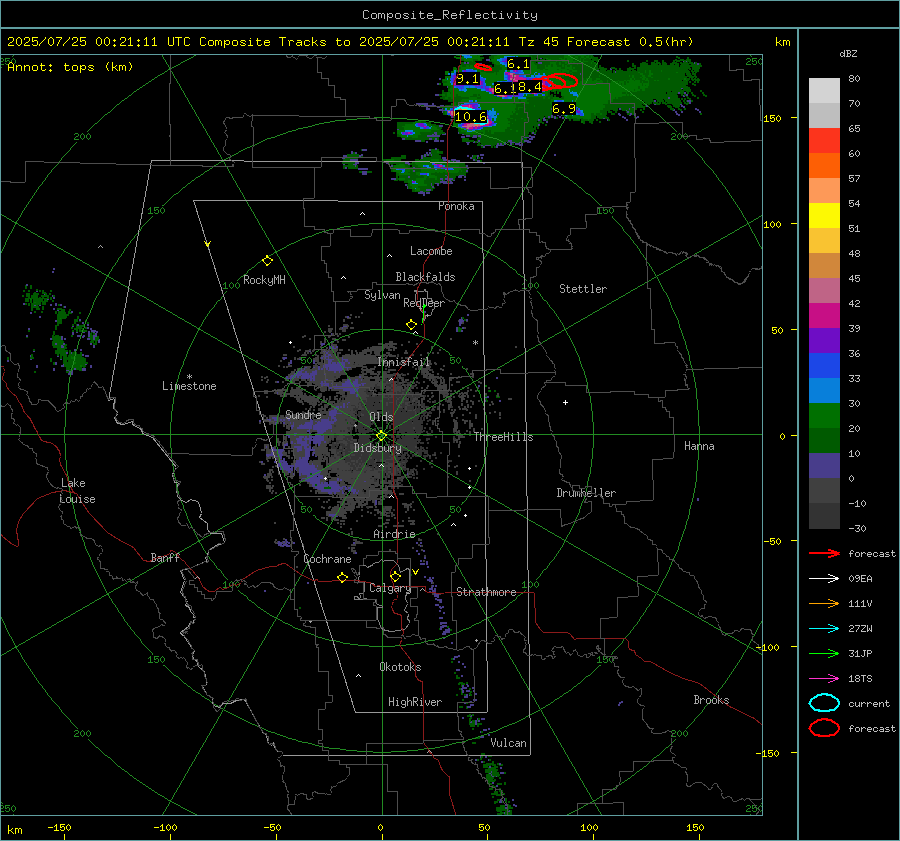This screenshot has height=841, width=900.
Task: Click the orange 57 dBZ color swatch
Action: 824,166
